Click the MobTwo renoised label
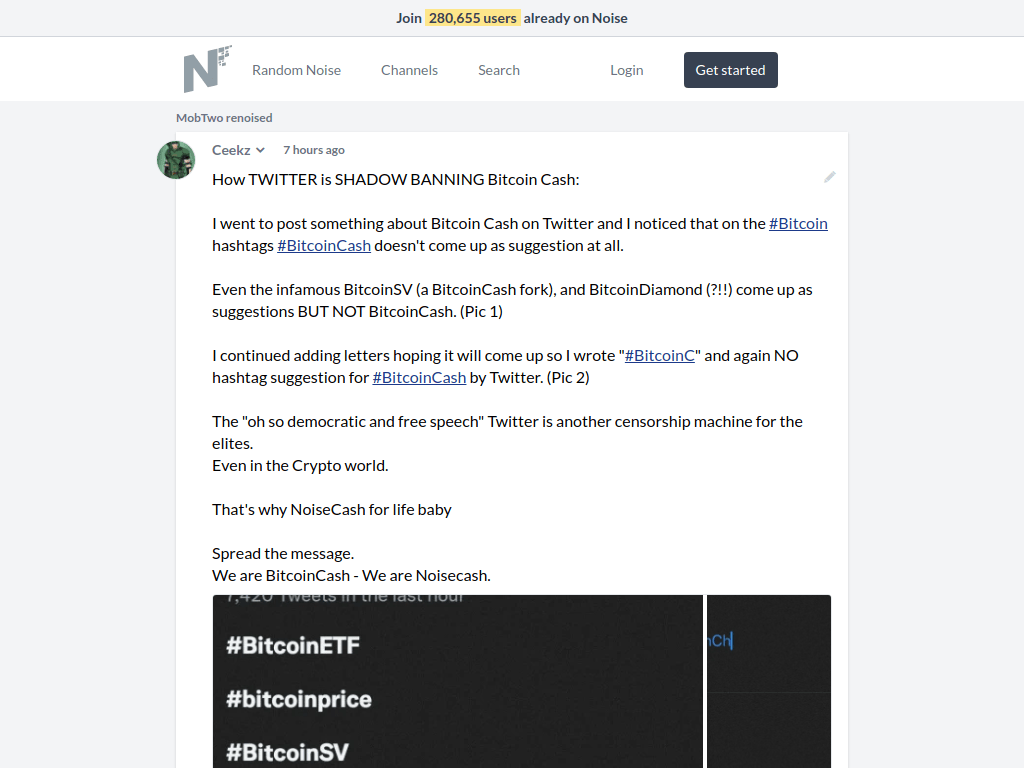 [x=224, y=118]
